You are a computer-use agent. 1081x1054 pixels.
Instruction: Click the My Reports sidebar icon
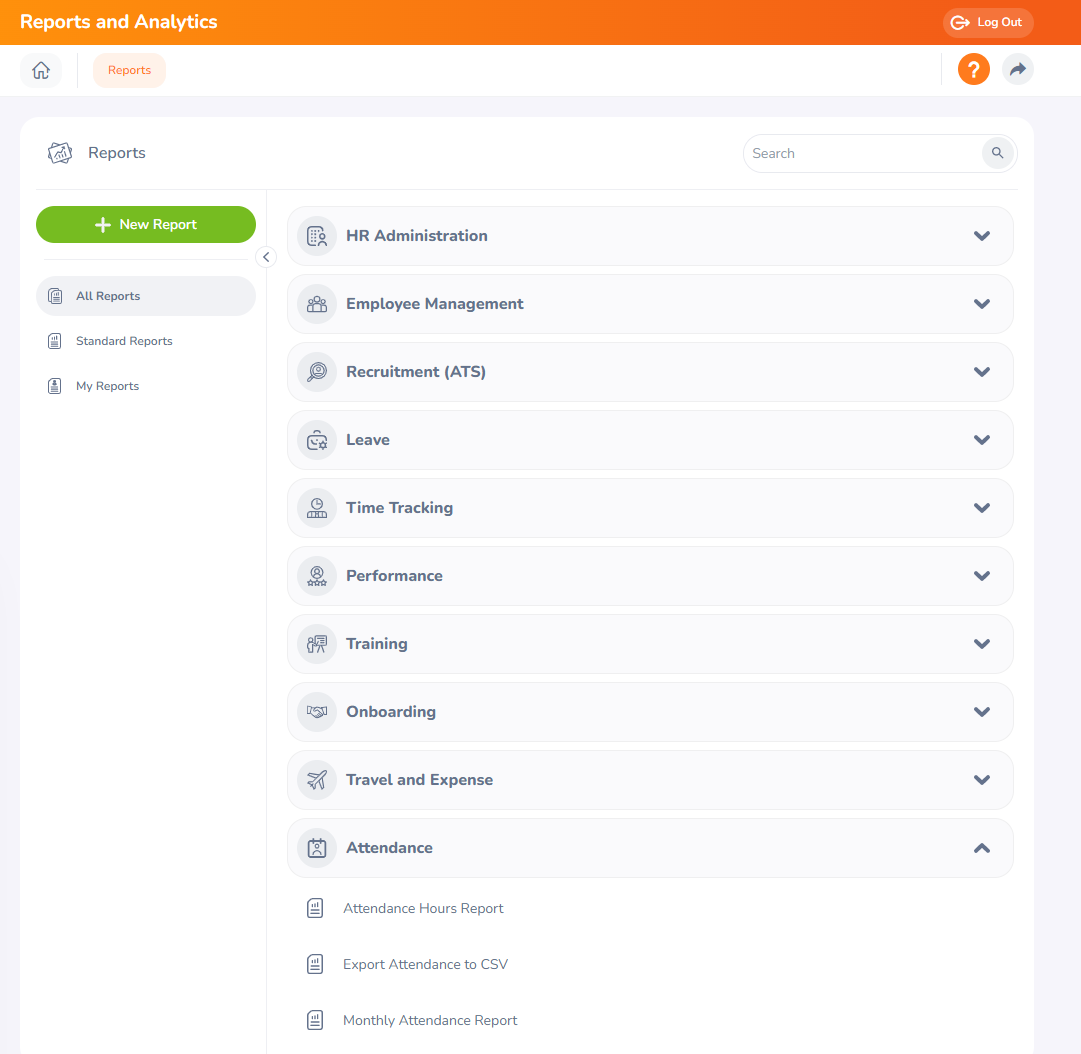(x=55, y=386)
